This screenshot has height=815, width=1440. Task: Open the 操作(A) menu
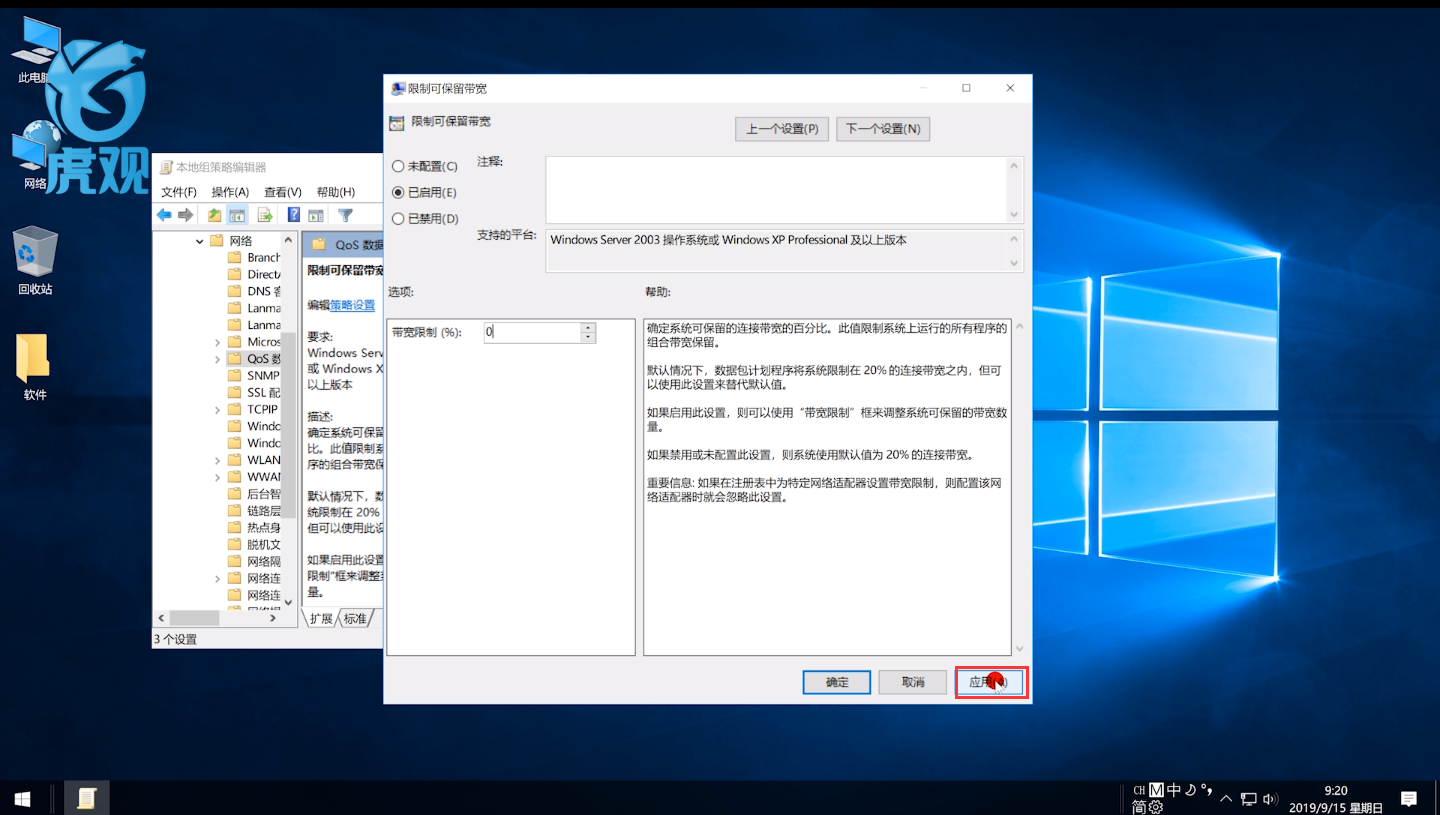tap(230, 192)
